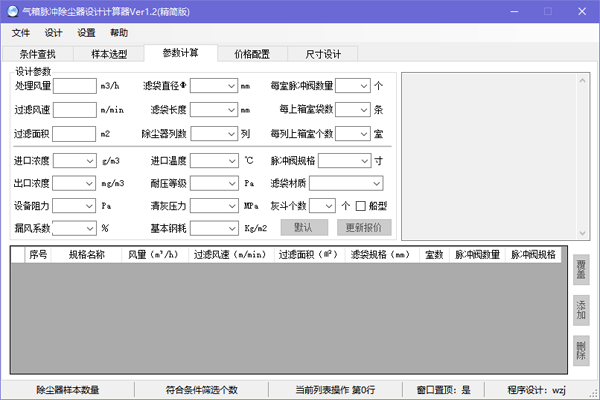Open the 每列上箱室个数 dropdown
Screen dimensions: 600x400
click(353, 134)
